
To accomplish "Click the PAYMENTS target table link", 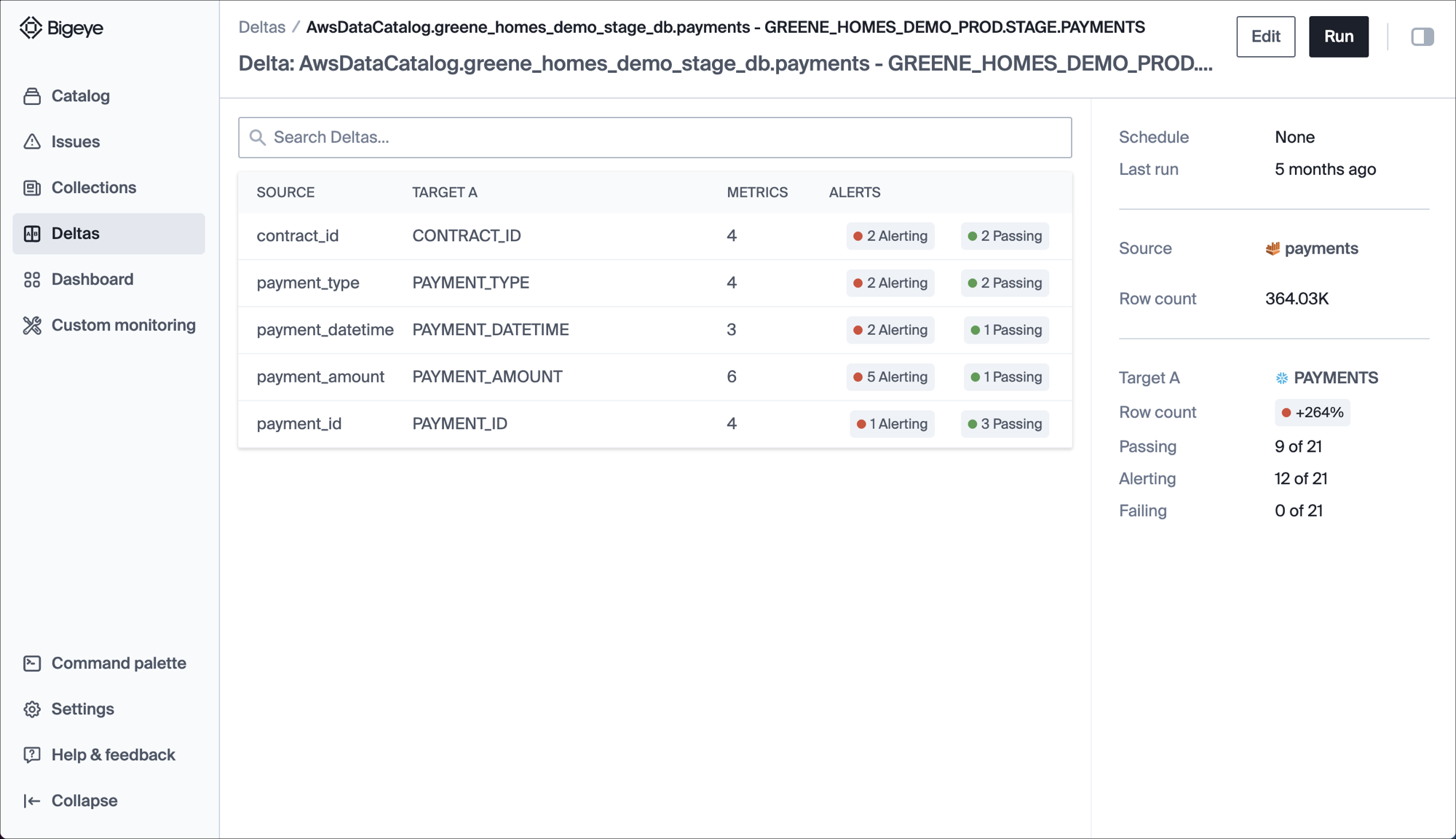I will 1335,378.
